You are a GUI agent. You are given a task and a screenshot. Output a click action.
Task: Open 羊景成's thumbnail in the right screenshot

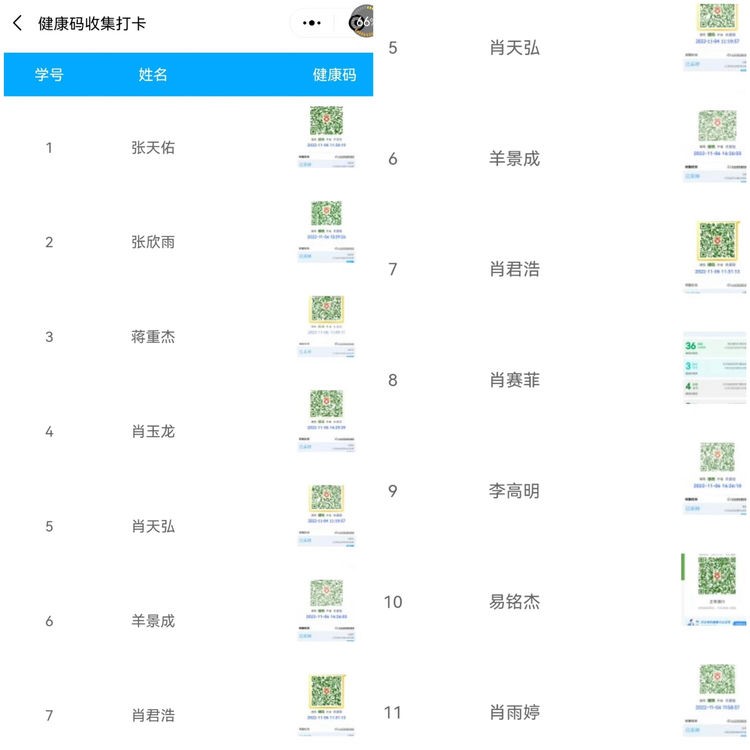click(x=716, y=146)
